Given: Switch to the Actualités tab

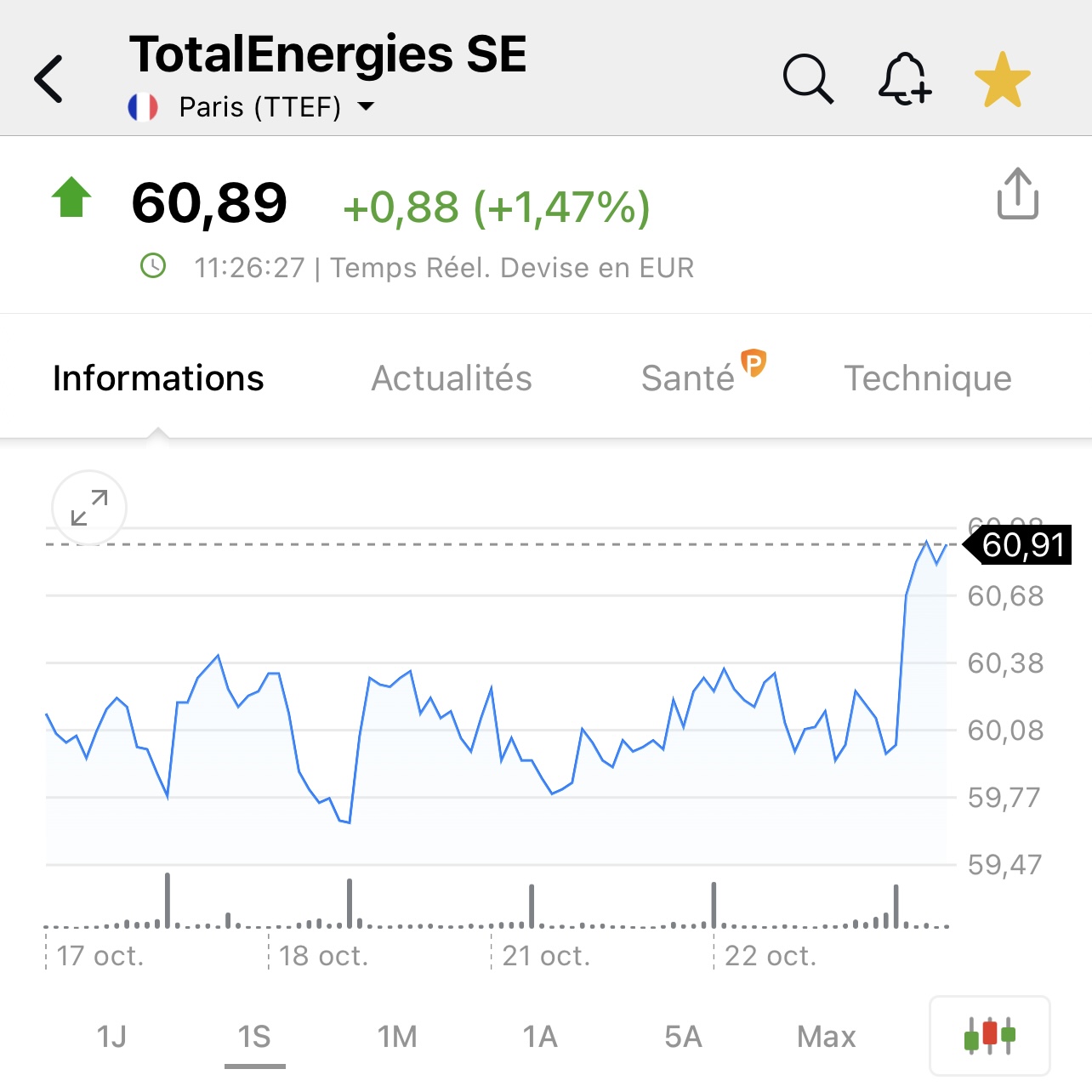Looking at the screenshot, I should pos(452,378).
